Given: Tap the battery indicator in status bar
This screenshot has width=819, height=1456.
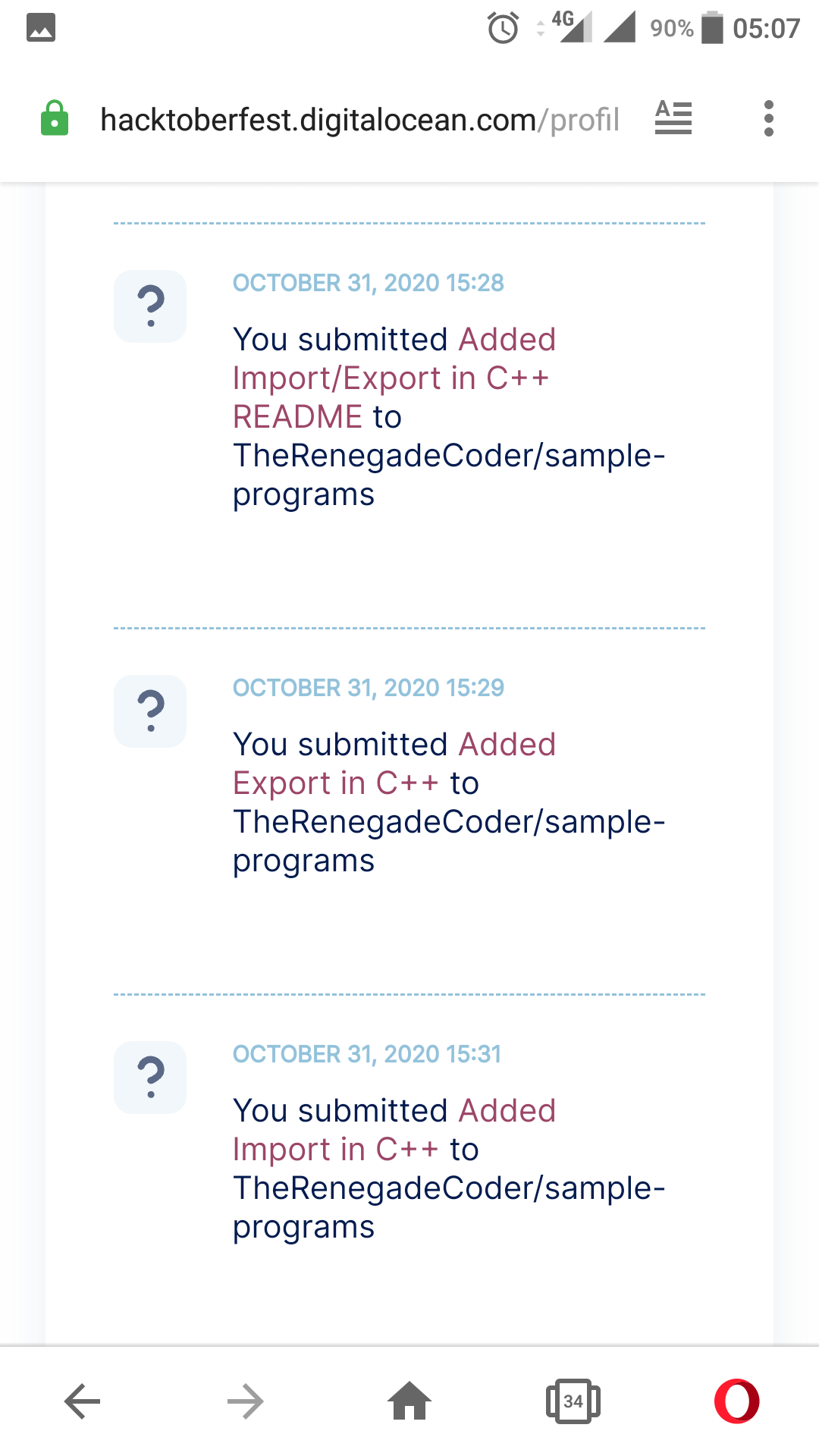Looking at the screenshot, I should [x=712, y=28].
